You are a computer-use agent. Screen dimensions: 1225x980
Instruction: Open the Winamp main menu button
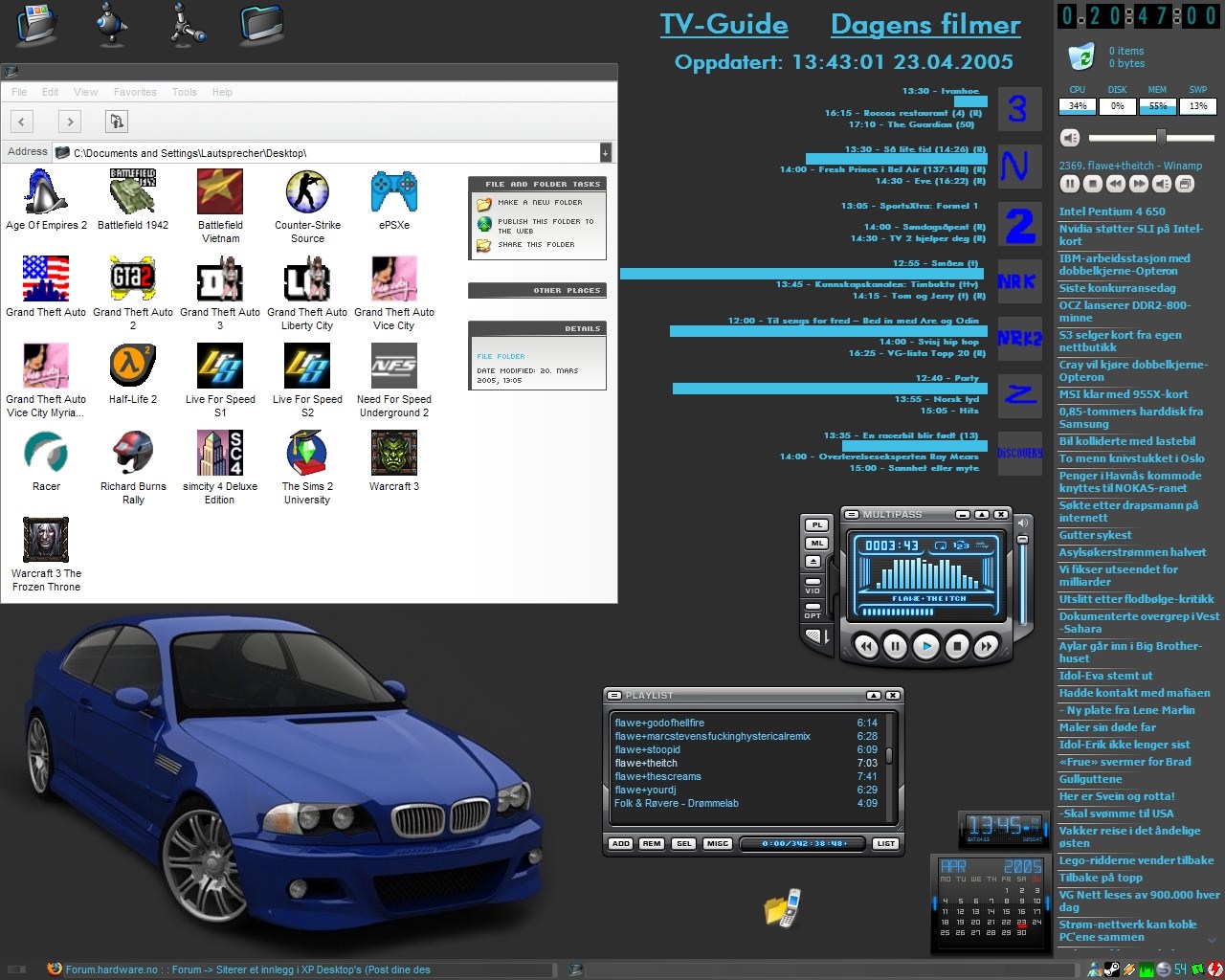[x=852, y=515]
